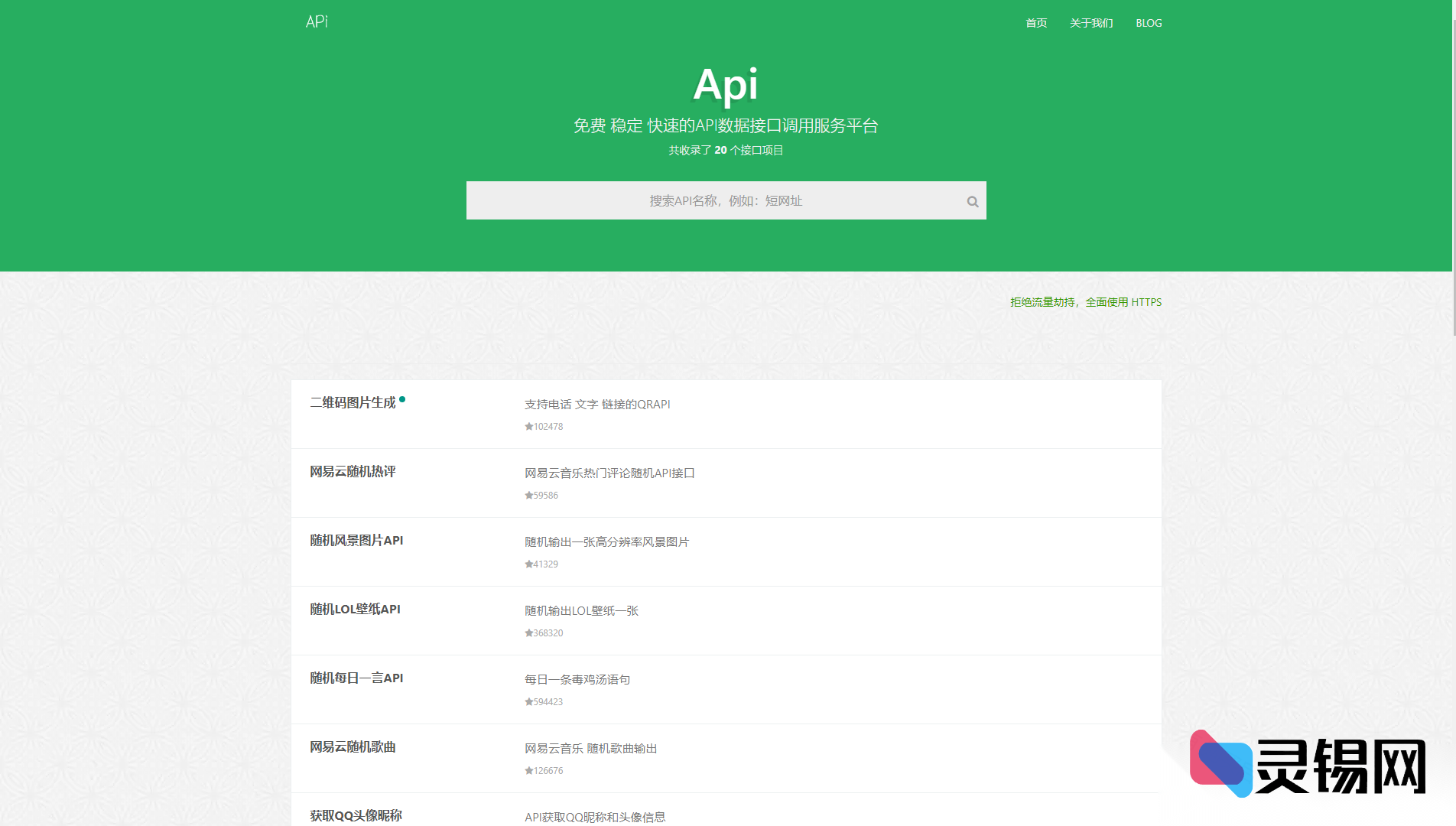Click the 随机风景图片API link

(356, 541)
